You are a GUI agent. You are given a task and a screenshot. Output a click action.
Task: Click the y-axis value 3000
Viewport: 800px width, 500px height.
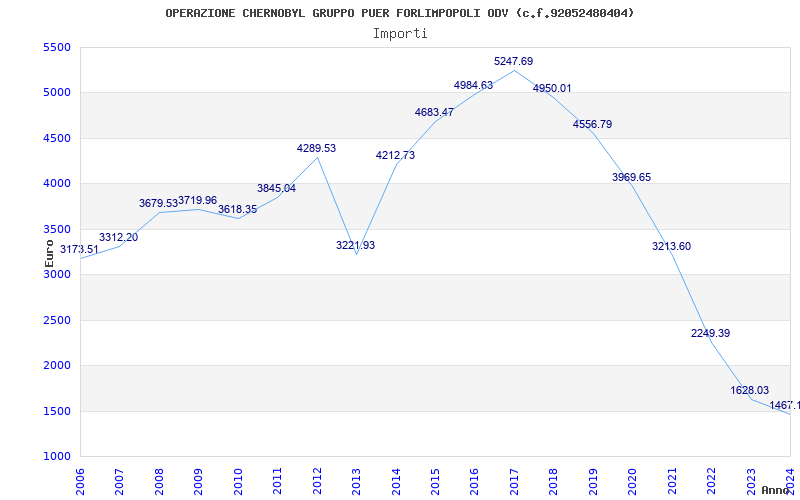pyautogui.click(x=57, y=274)
